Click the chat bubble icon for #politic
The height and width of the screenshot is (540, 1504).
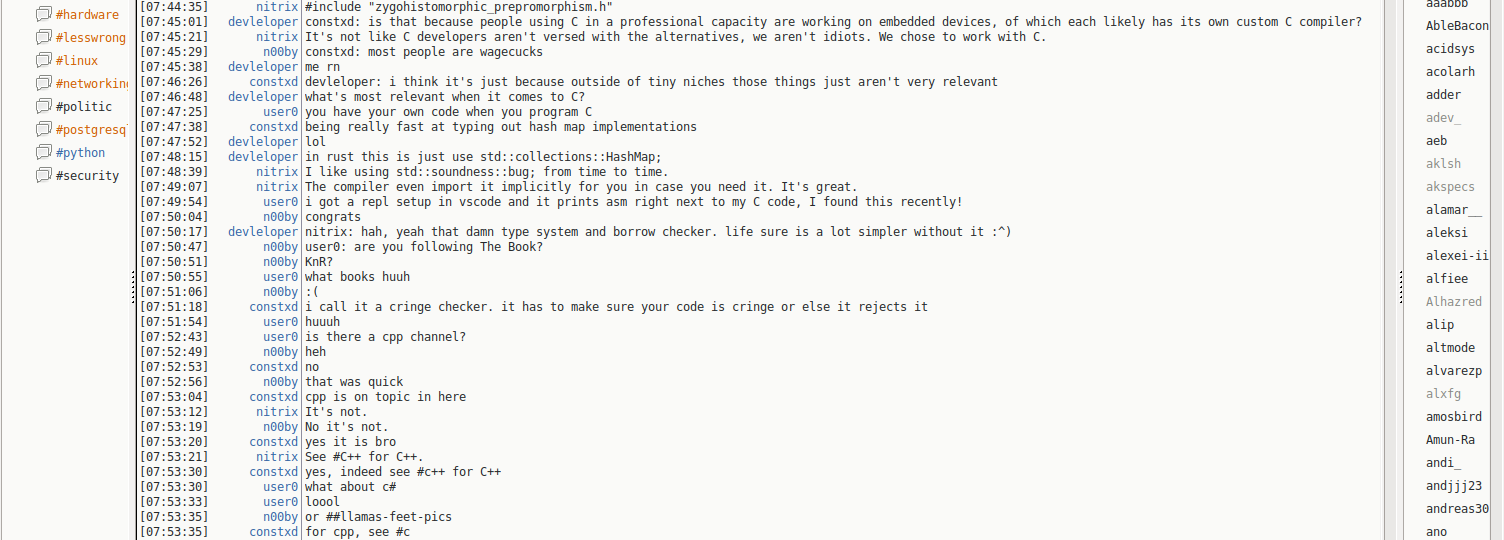[43, 106]
